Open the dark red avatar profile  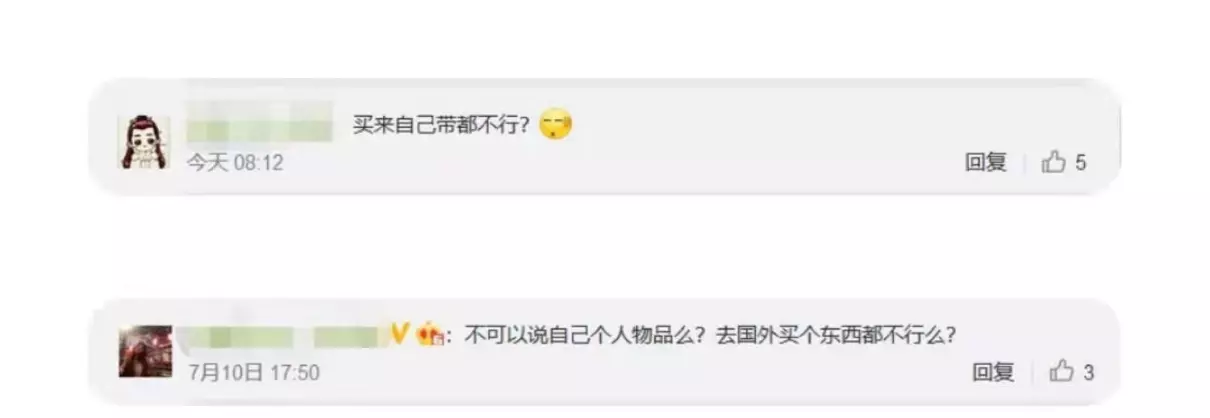tap(146, 350)
